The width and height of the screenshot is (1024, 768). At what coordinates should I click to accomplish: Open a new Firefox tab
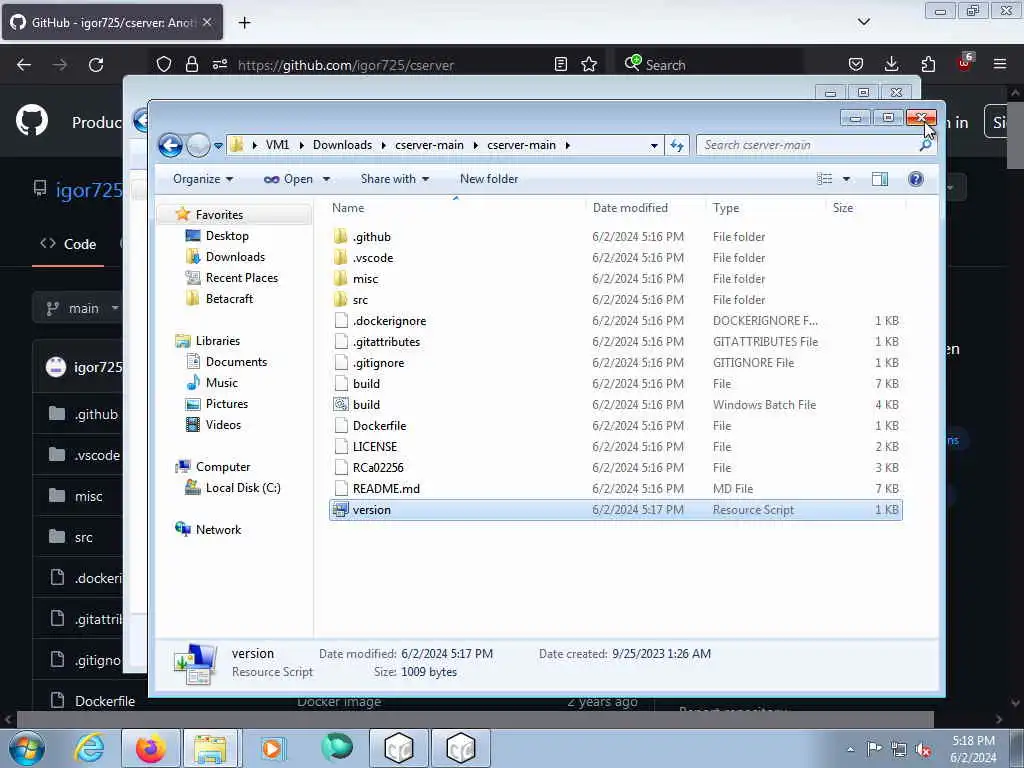click(244, 23)
